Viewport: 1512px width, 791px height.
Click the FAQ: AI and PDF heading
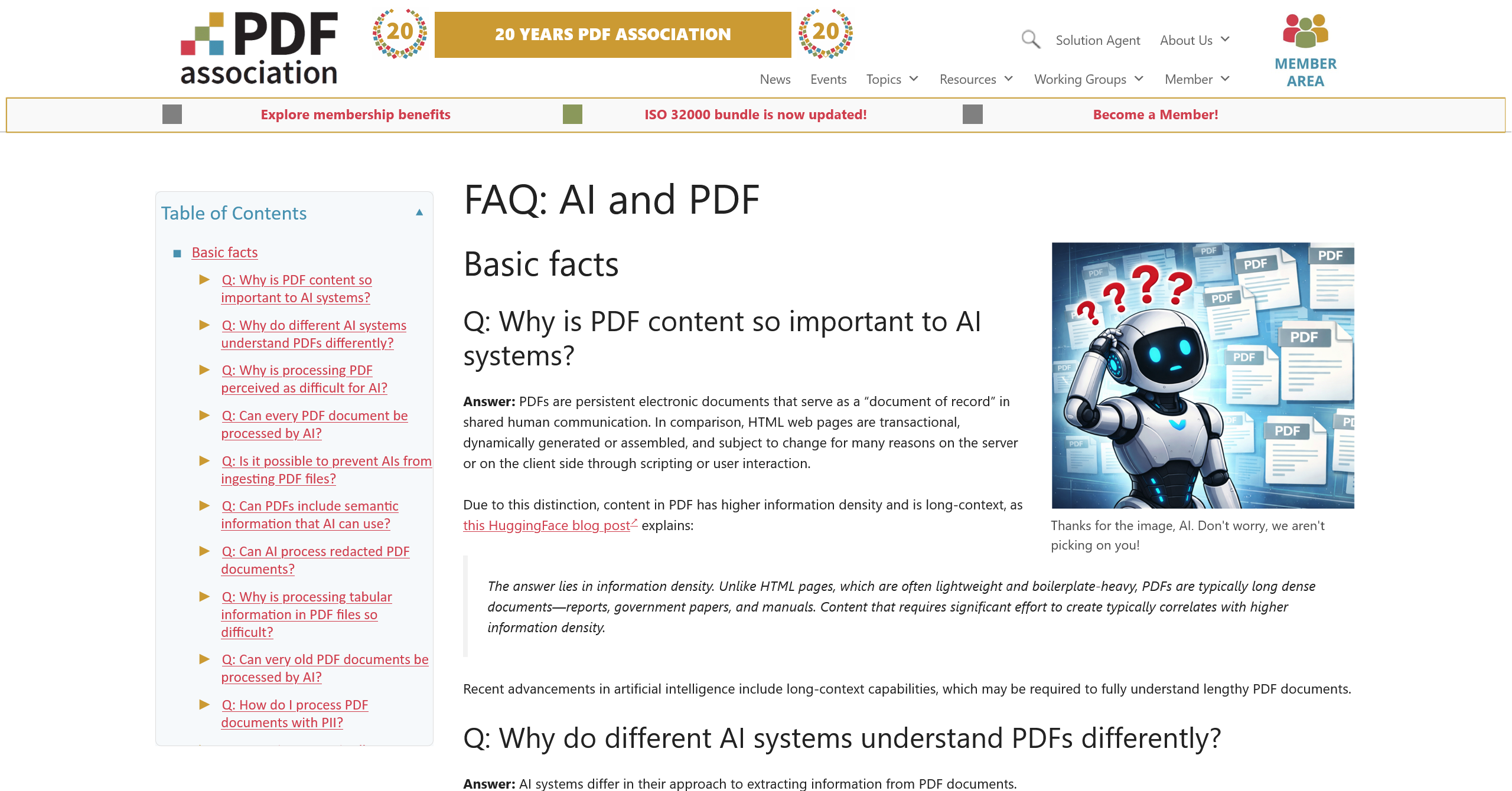[611, 200]
